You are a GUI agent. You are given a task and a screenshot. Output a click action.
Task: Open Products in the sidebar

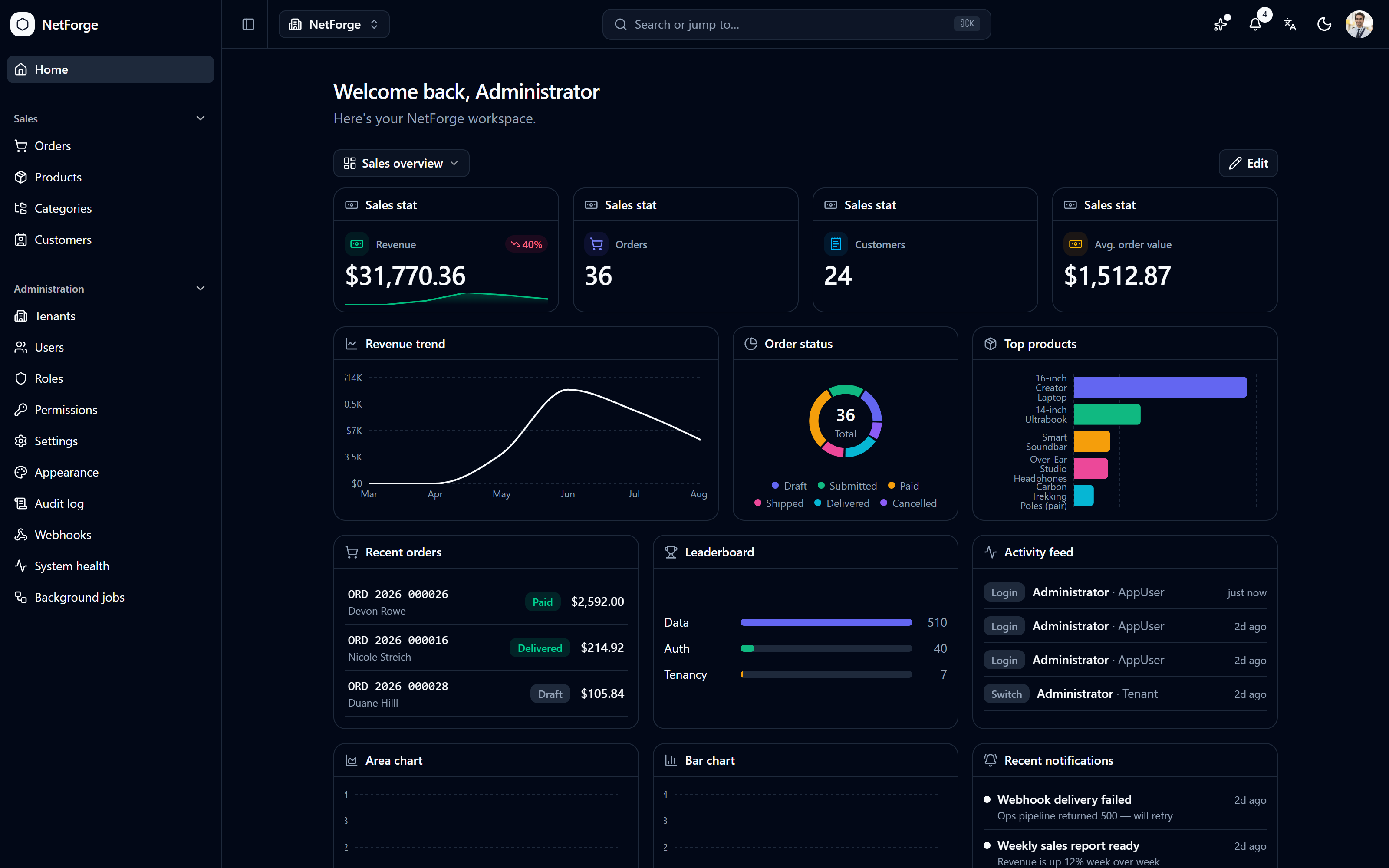click(x=110, y=177)
